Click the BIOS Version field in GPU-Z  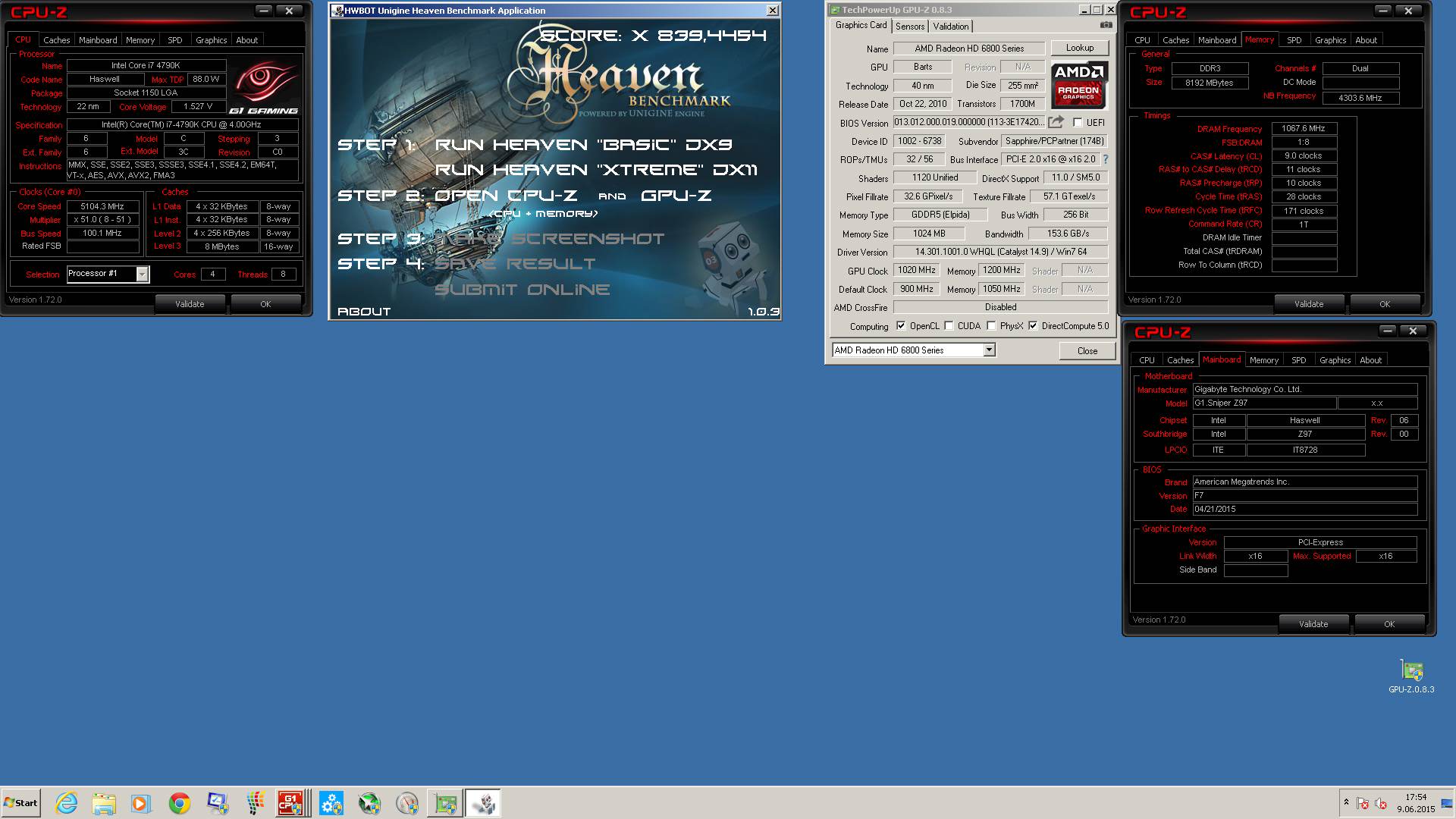[x=968, y=122]
